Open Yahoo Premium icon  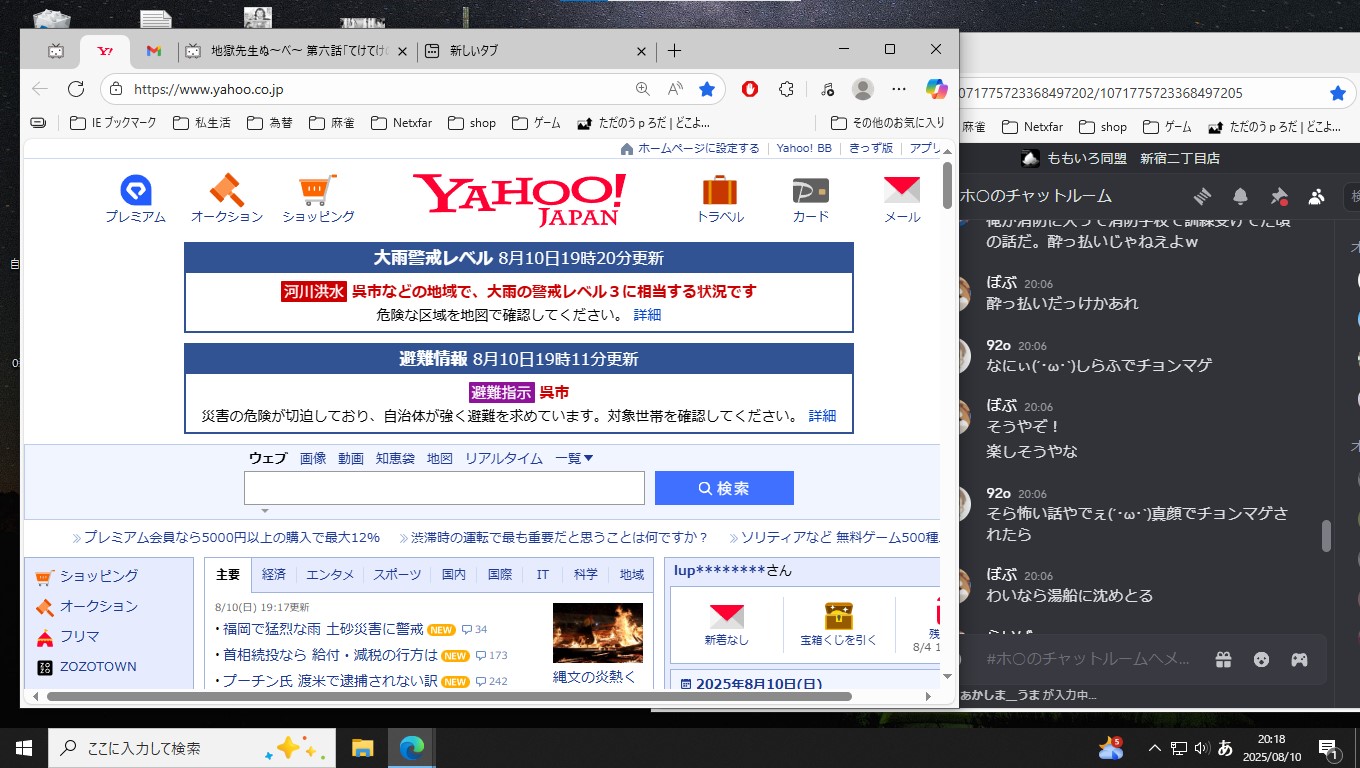(135, 190)
